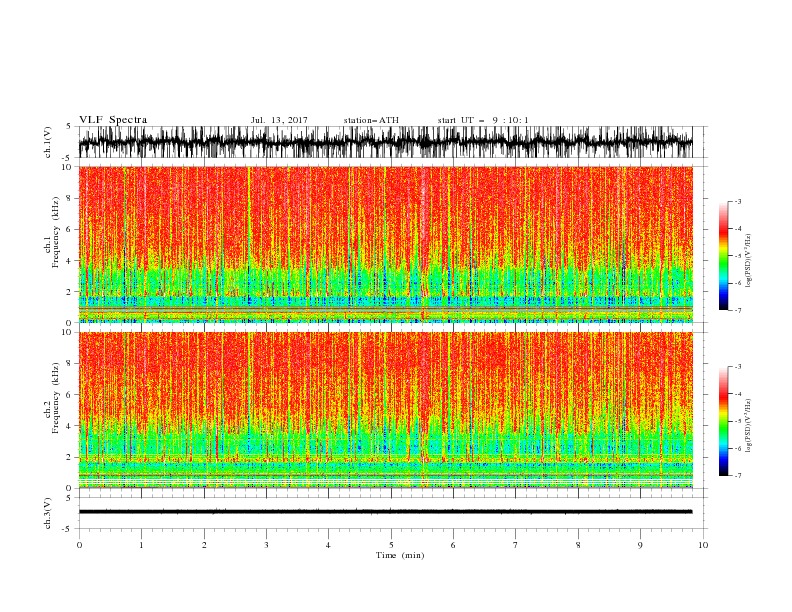
Task: Click the '-3' label on upper color bar
Action: 738,201
